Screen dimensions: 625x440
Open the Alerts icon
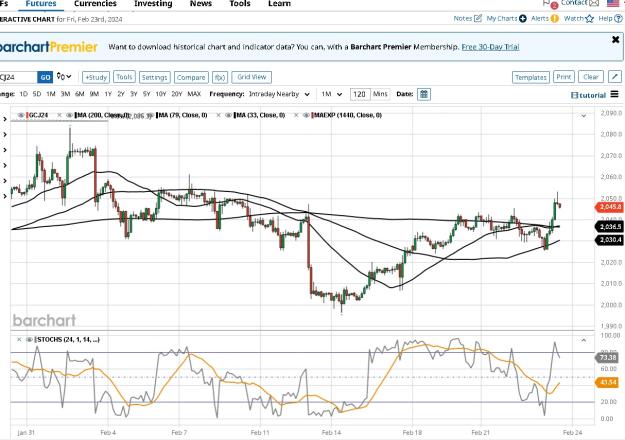pos(554,18)
